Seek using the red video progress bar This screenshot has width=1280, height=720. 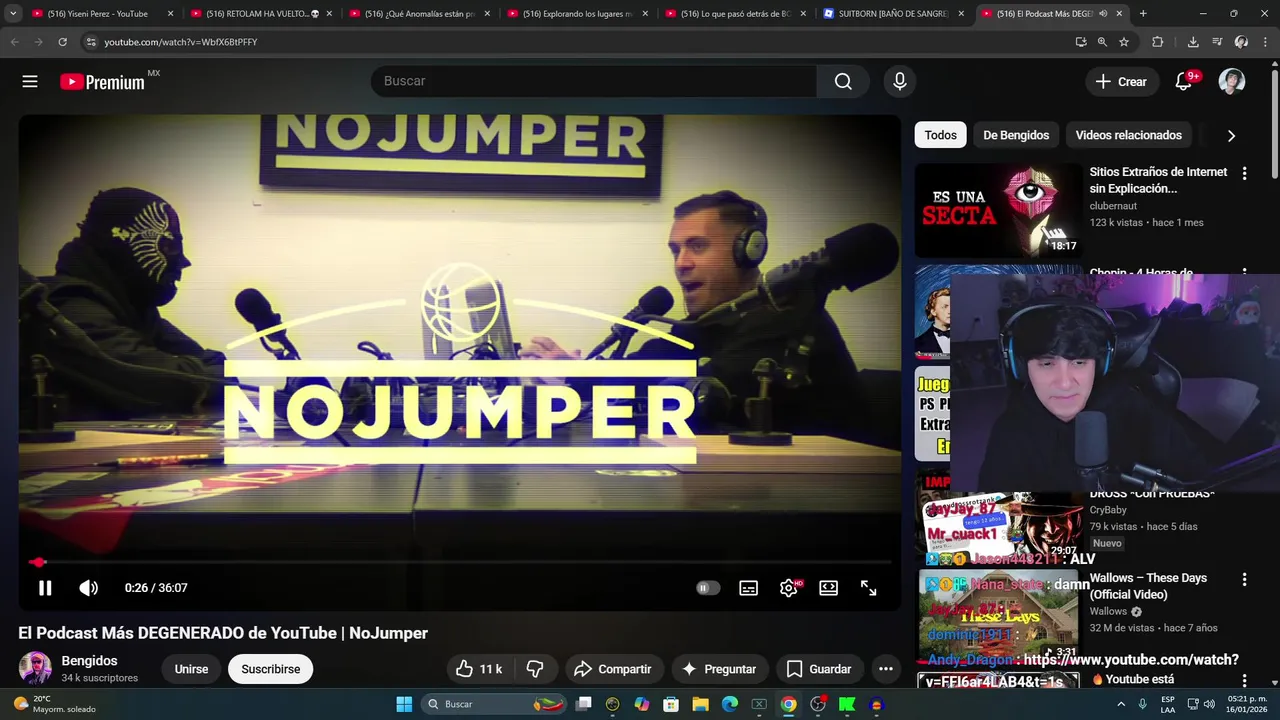459,562
